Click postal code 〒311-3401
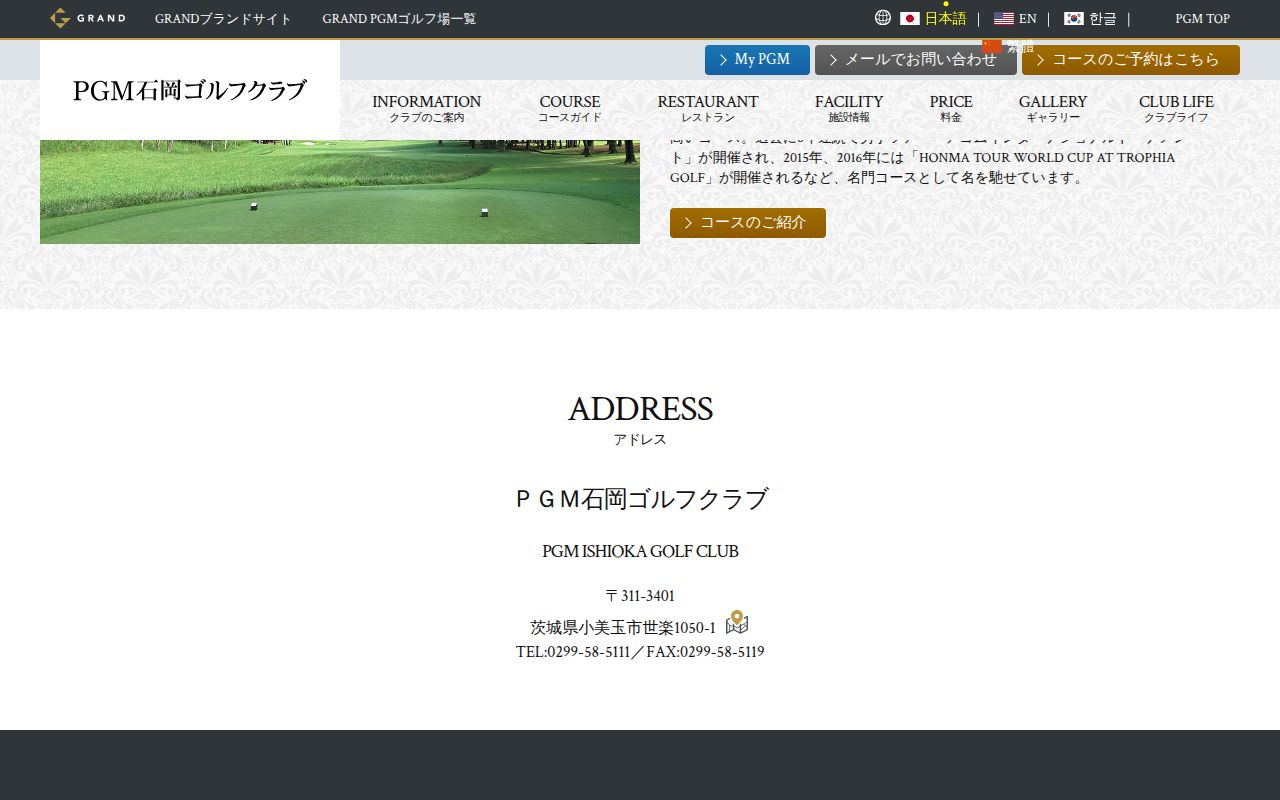This screenshot has height=800, width=1280. [640, 596]
